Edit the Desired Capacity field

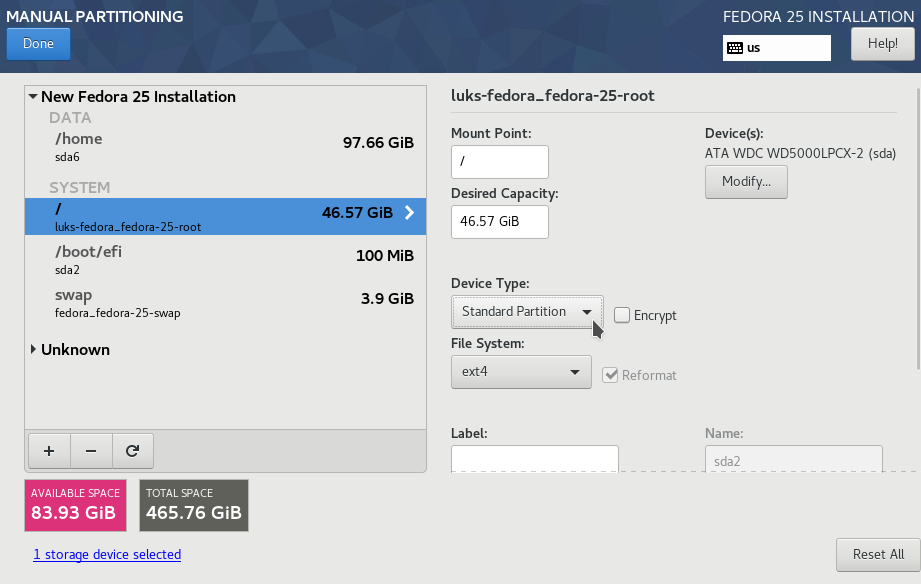499,222
